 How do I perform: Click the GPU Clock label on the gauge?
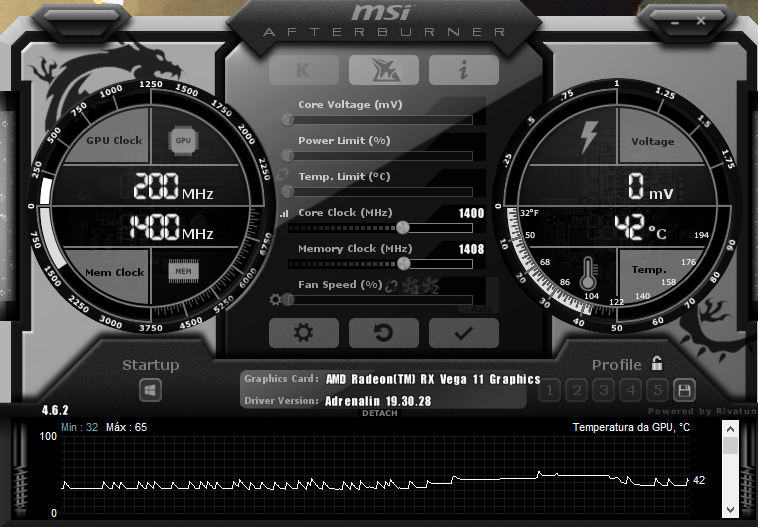click(x=114, y=140)
